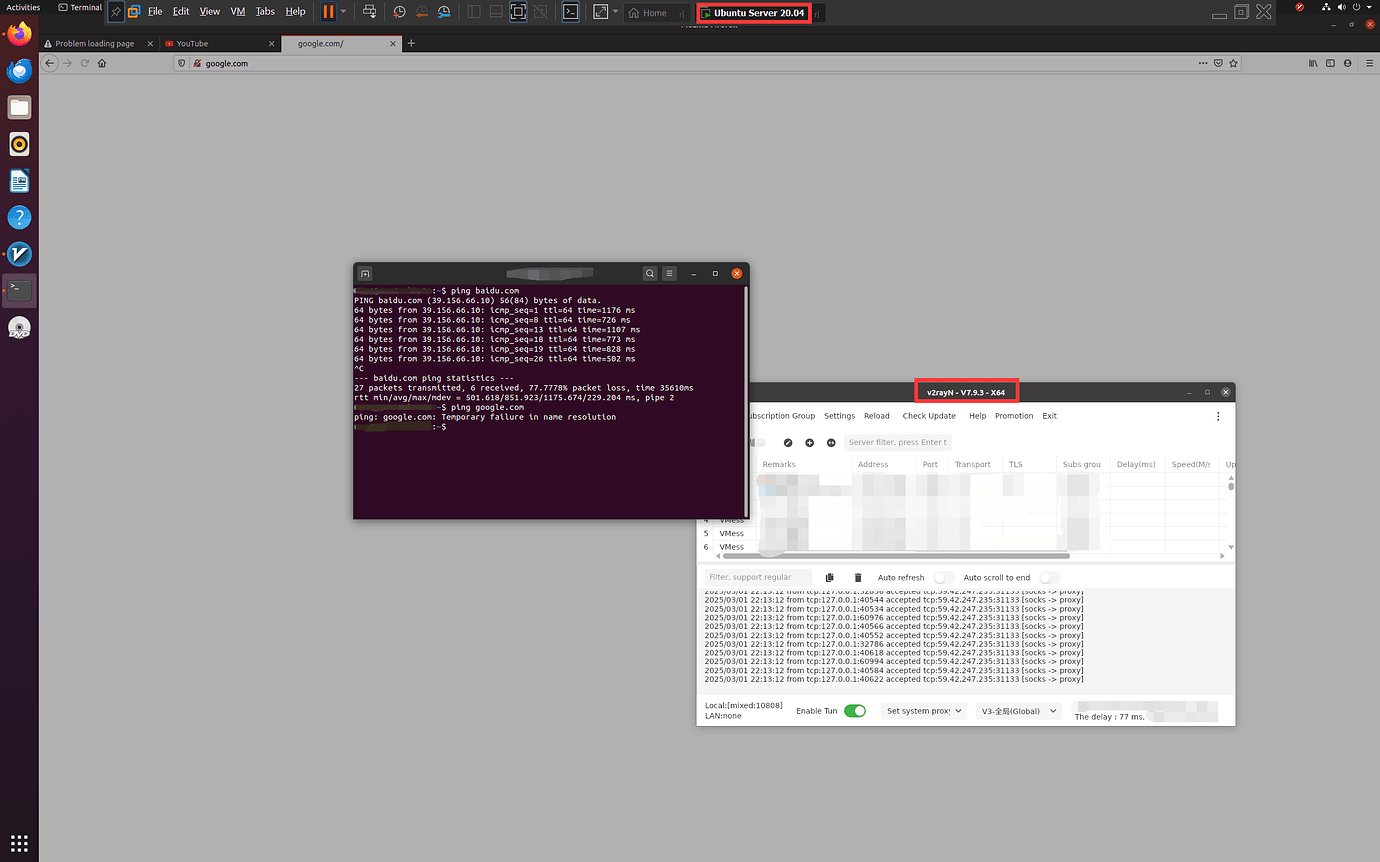Screen dimensions: 1380x862
Task: Click the Firefox home icon
Action: point(102,63)
